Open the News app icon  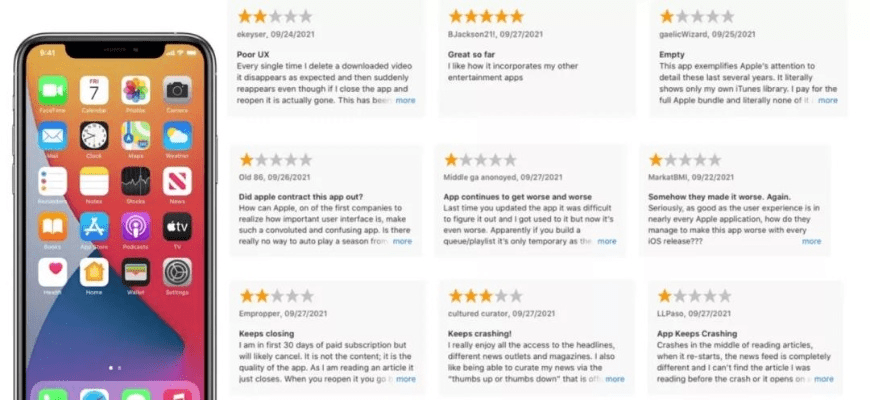point(177,180)
